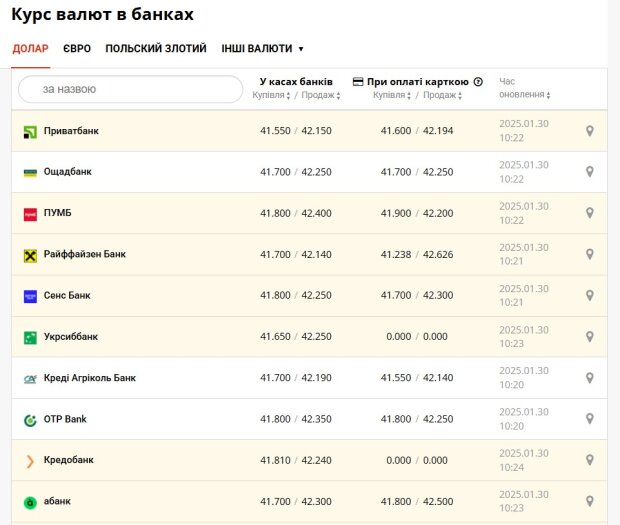Click Сенс Банк card sell rate 42.300
Image resolution: width=620 pixels, height=525 pixels.
pyautogui.click(x=438, y=295)
